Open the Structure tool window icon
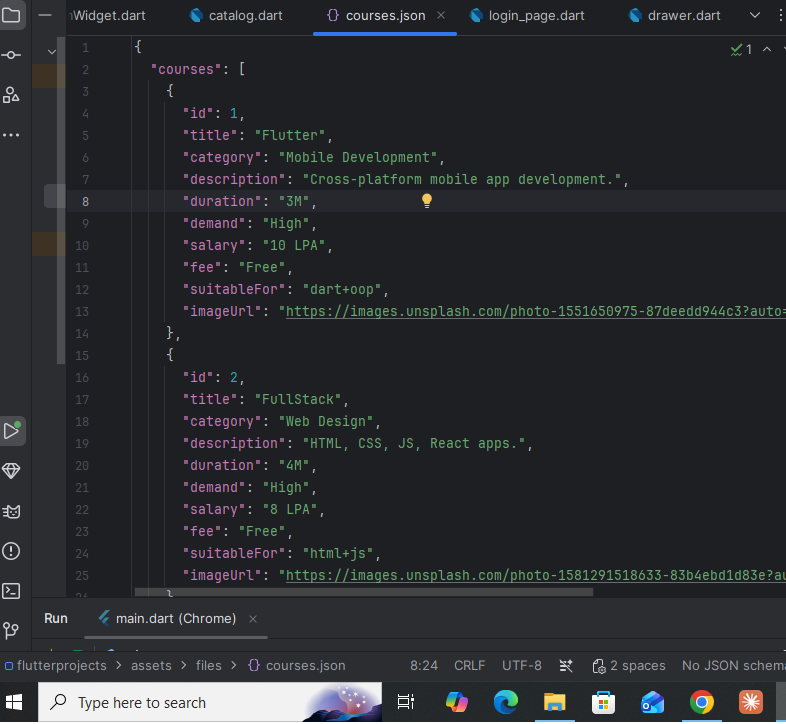 11,95
